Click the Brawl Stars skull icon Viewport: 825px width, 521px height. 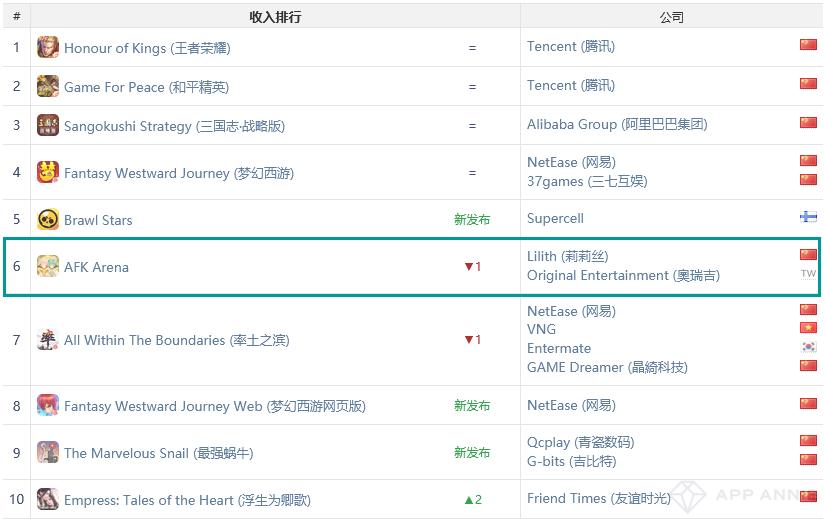(48, 219)
